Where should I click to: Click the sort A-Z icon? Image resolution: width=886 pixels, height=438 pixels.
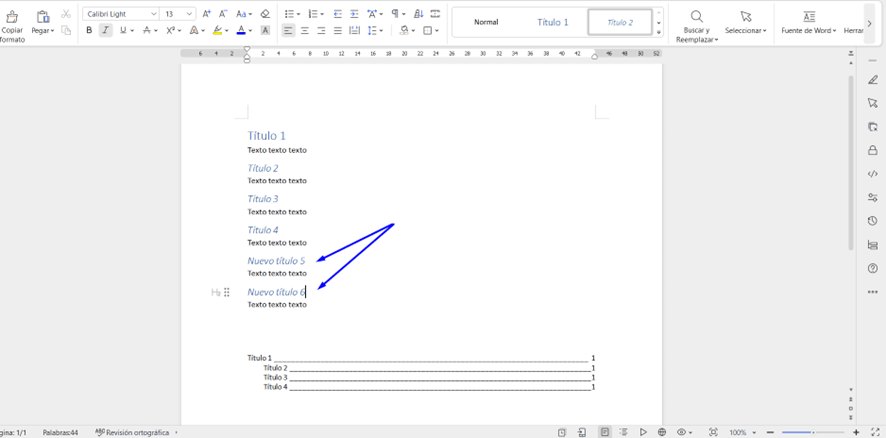pyautogui.click(x=419, y=14)
